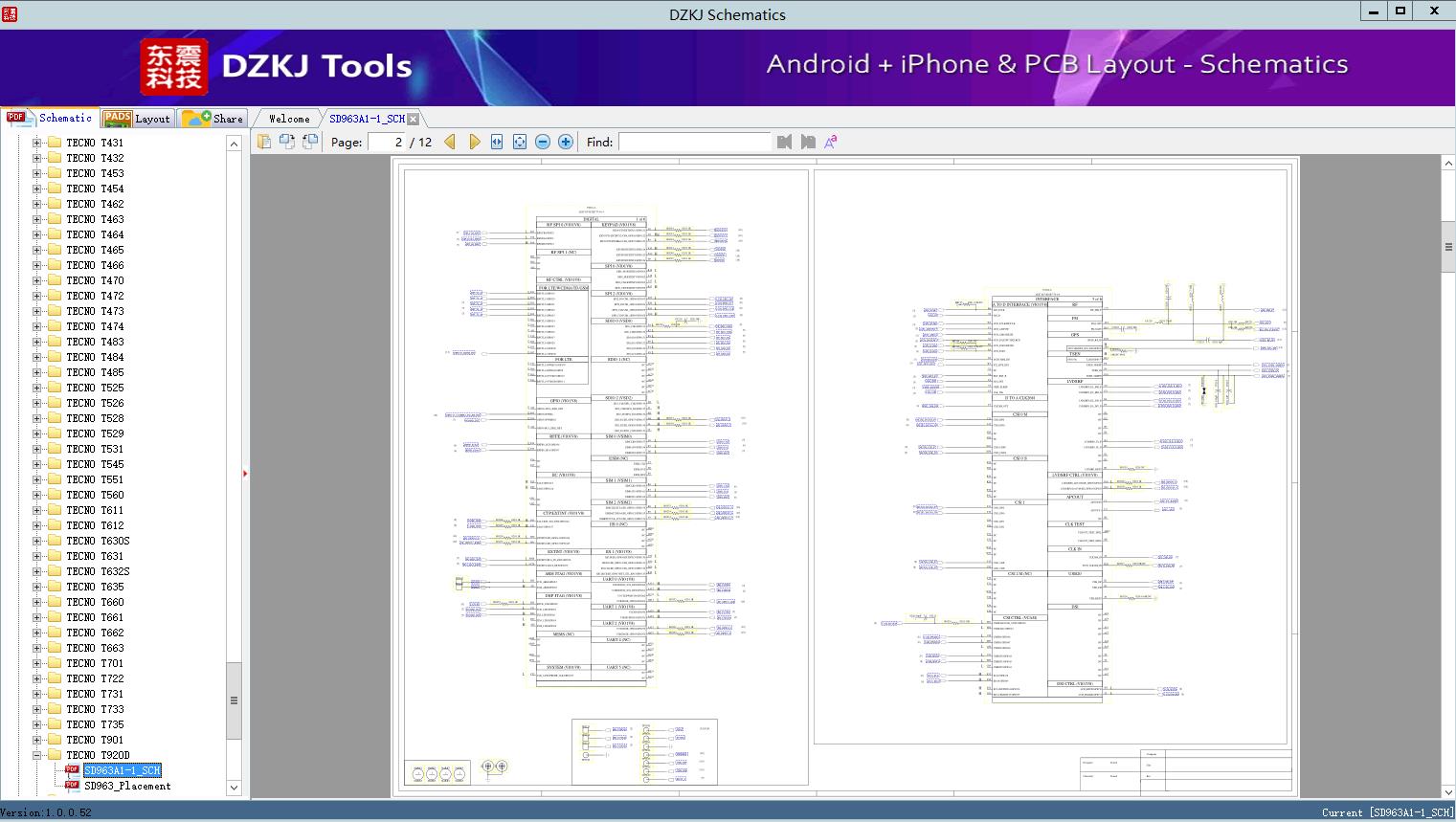This screenshot has width=1456, height=822.
Task: Zoom out with the minus icon
Action: click(543, 142)
